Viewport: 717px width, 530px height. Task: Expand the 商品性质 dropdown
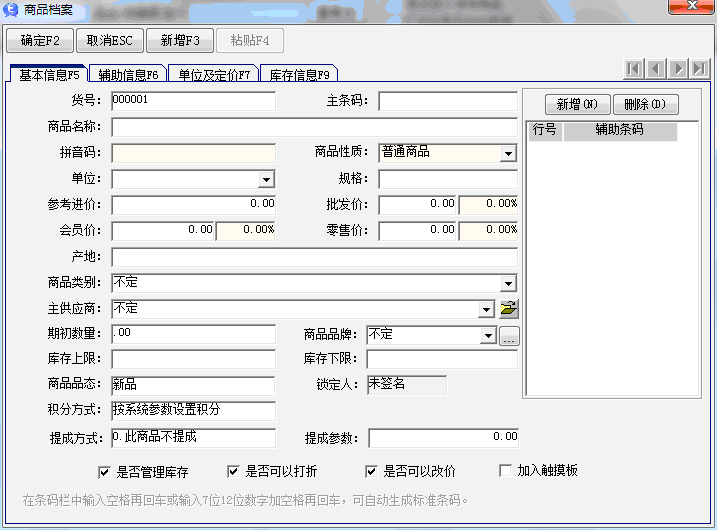pos(508,154)
